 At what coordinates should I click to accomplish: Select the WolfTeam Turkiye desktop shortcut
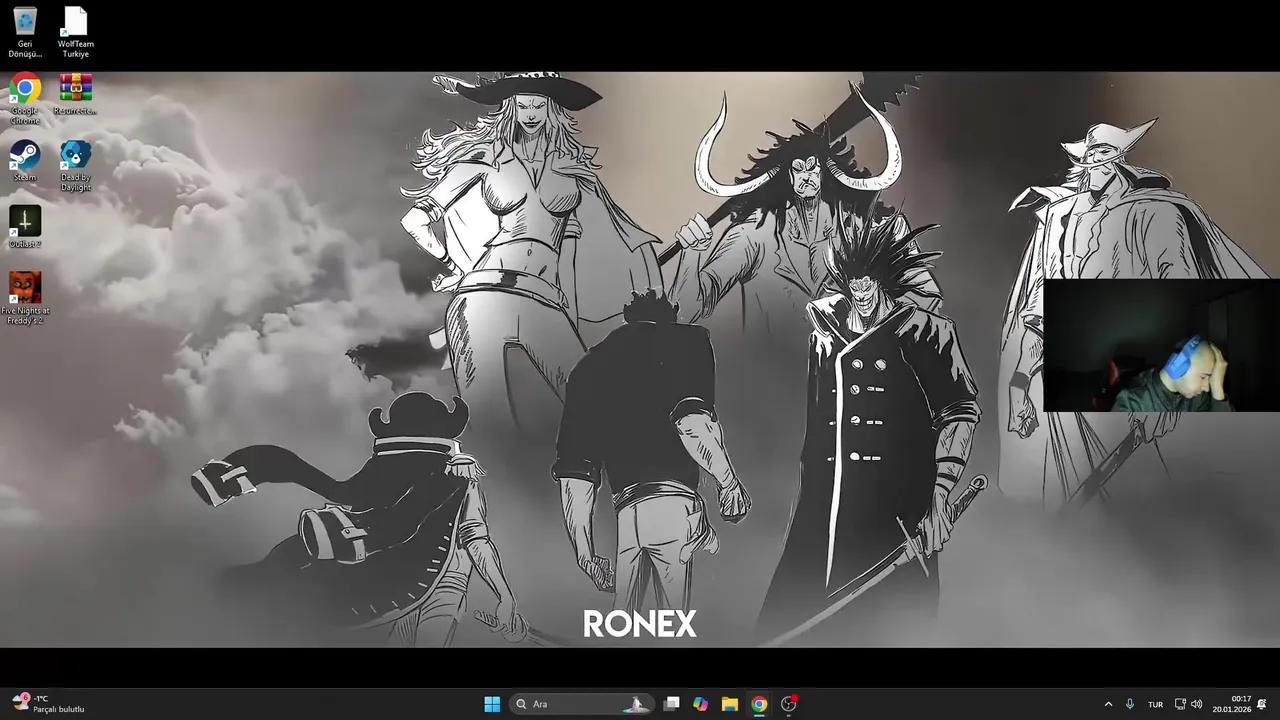point(75,32)
